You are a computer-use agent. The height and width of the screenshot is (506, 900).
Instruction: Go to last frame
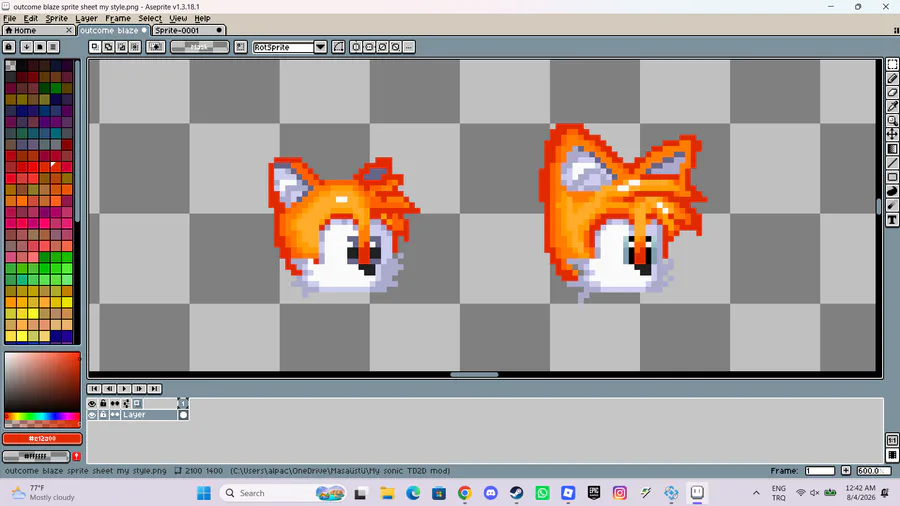point(154,388)
